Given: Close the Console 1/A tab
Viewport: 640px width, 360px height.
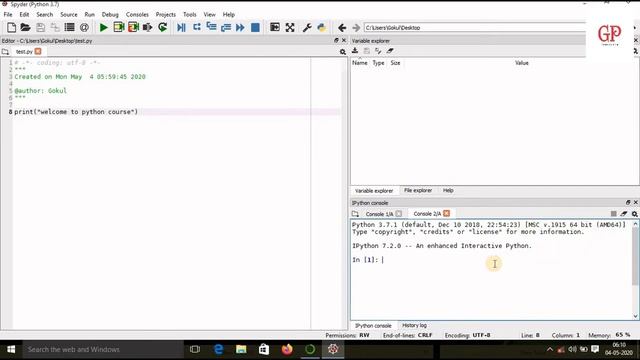Looking at the screenshot, I should [x=399, y=213].
